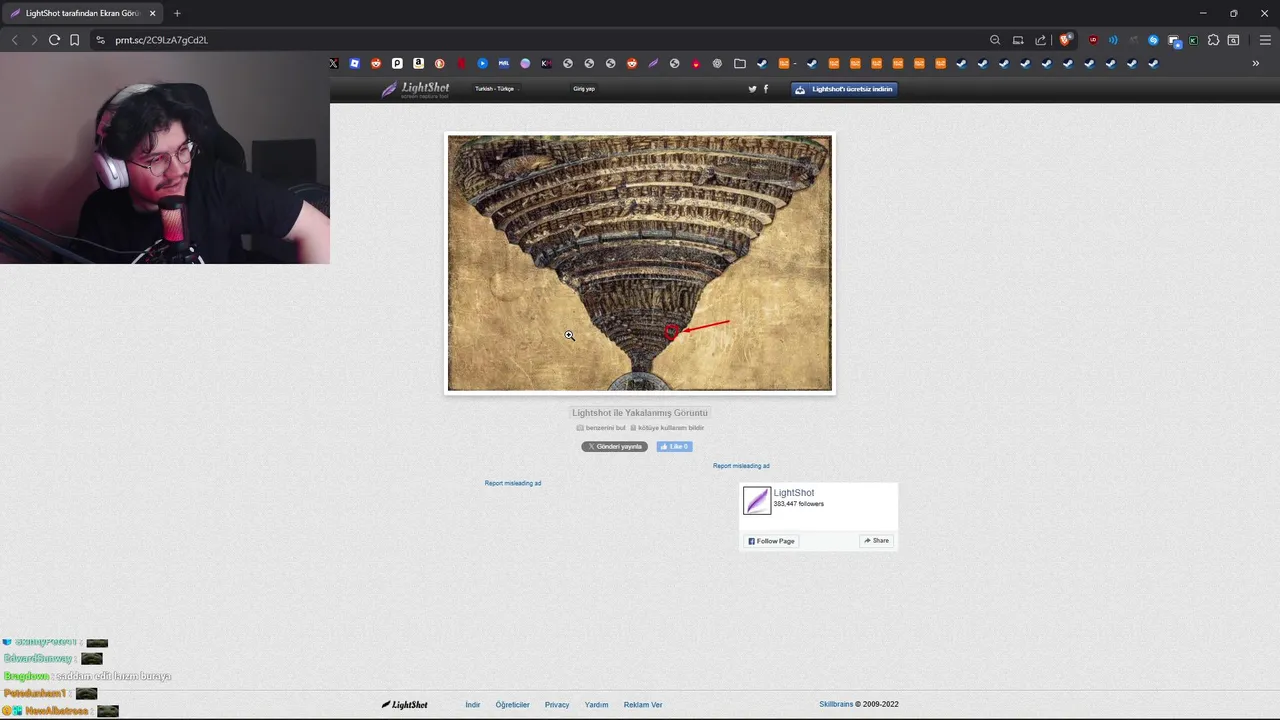Click the Lightshot ile Yakalanmış Görüntü caption
The height and width of the screenshot is (720, 1280).
(x=640, y=413)
